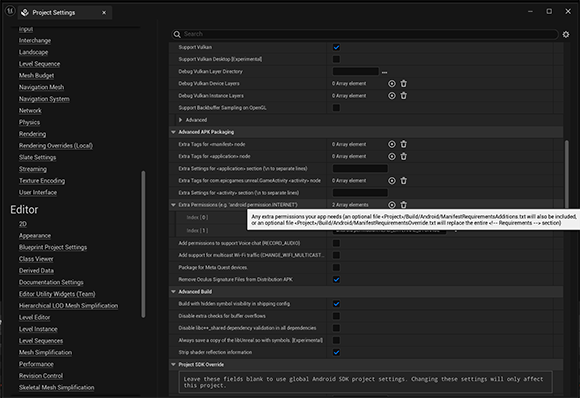Open Appearance editor settings
Viewport: 580px width, 398px height.
(x=35, y=236)
